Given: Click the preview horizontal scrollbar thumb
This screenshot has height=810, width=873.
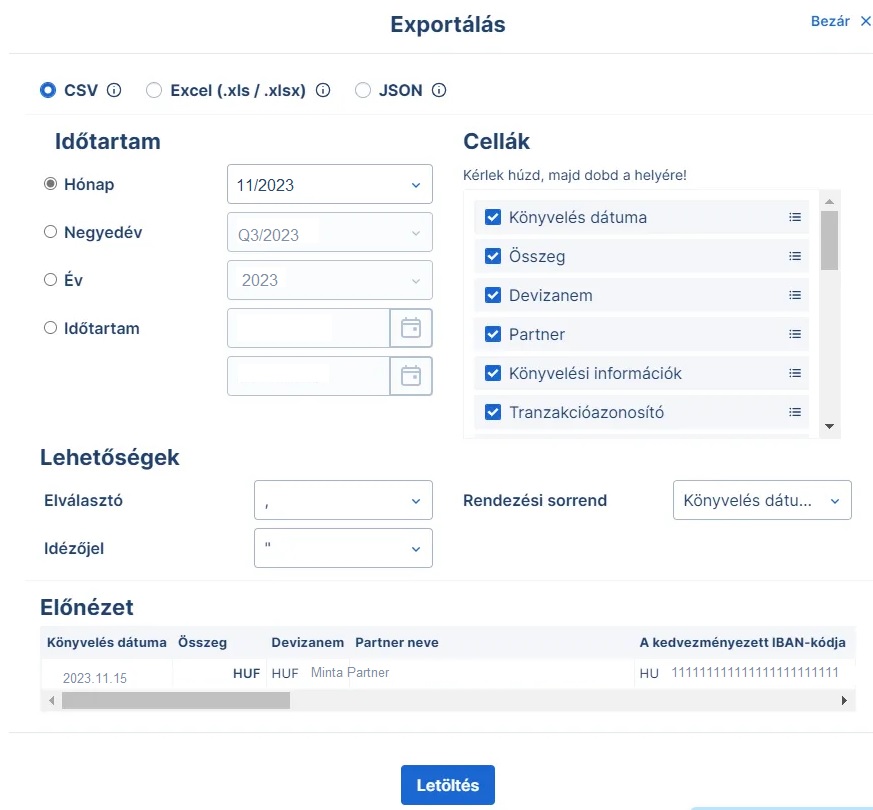Looking at the screenshot, I should [175, 701].
